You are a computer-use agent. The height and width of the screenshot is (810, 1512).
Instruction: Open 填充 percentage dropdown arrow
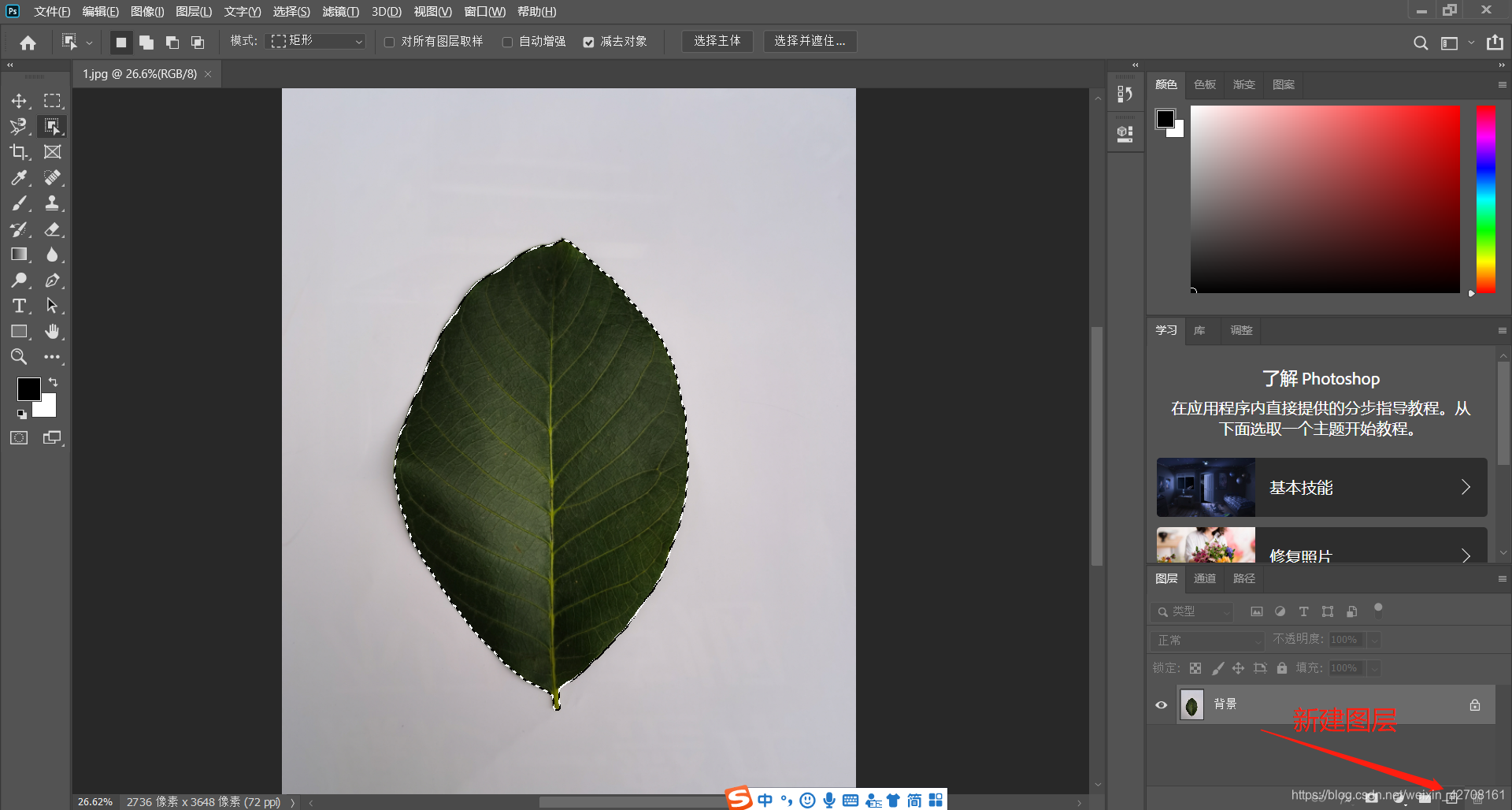click(1374, 668)
